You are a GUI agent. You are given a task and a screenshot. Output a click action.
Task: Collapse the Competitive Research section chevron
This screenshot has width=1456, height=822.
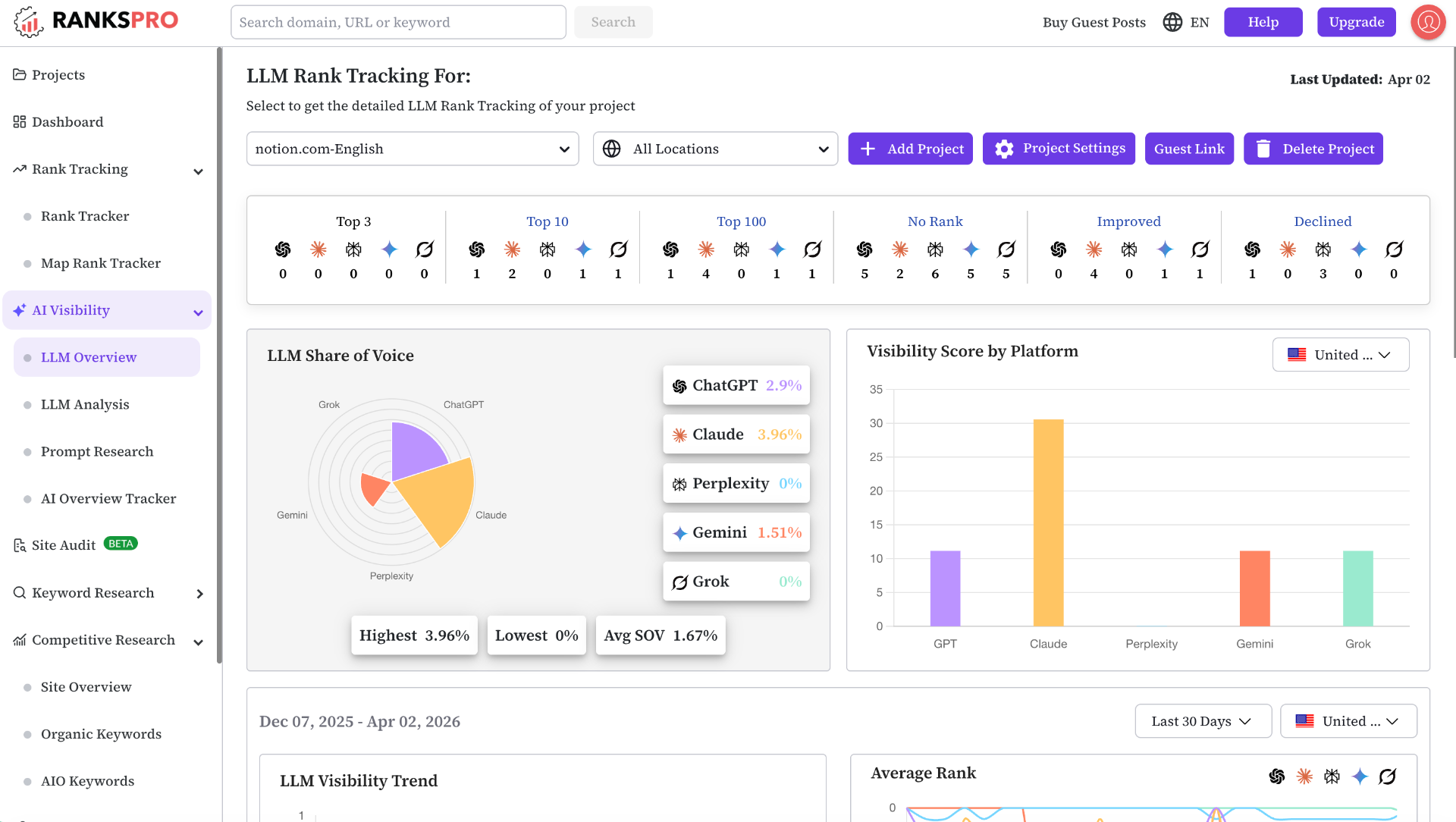pyautogui.click(x=199, y=642)
